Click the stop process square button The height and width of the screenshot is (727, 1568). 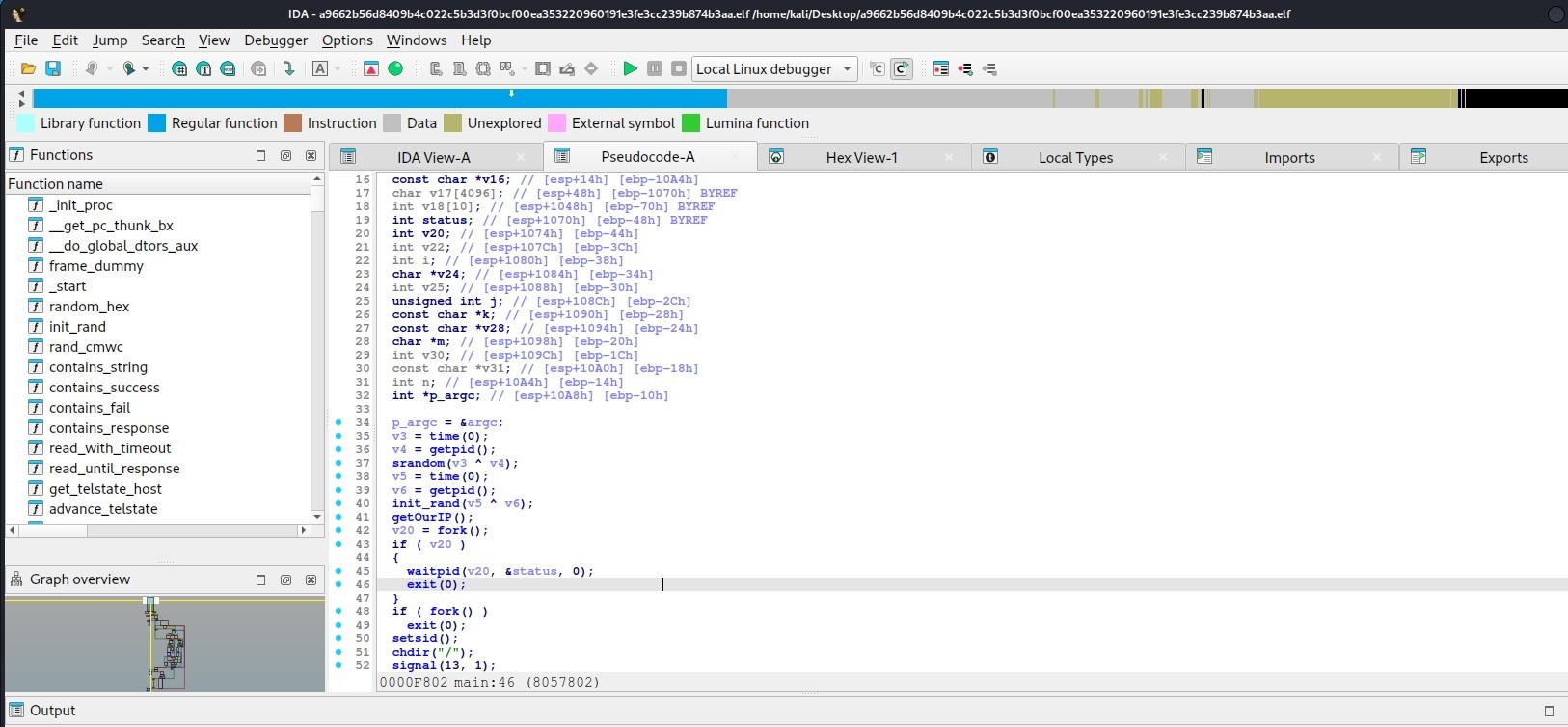[679, 68]
